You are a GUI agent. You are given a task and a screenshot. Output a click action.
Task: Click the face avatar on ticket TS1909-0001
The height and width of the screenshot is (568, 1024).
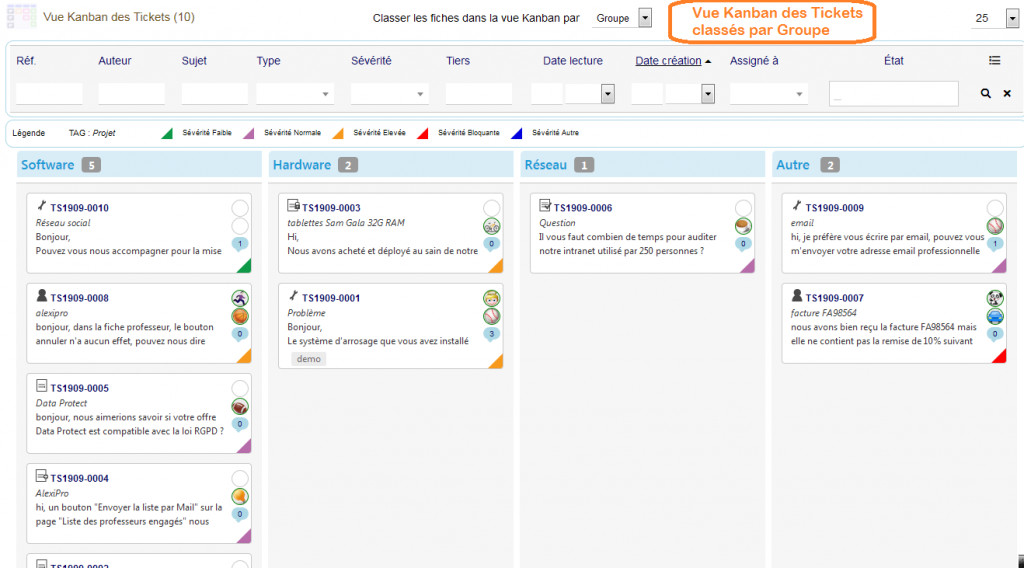[x=491, y=298]
